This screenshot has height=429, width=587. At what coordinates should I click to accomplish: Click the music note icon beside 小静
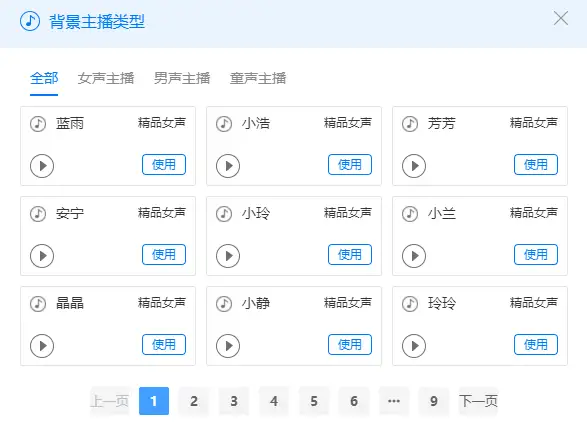tap(224, 304)
